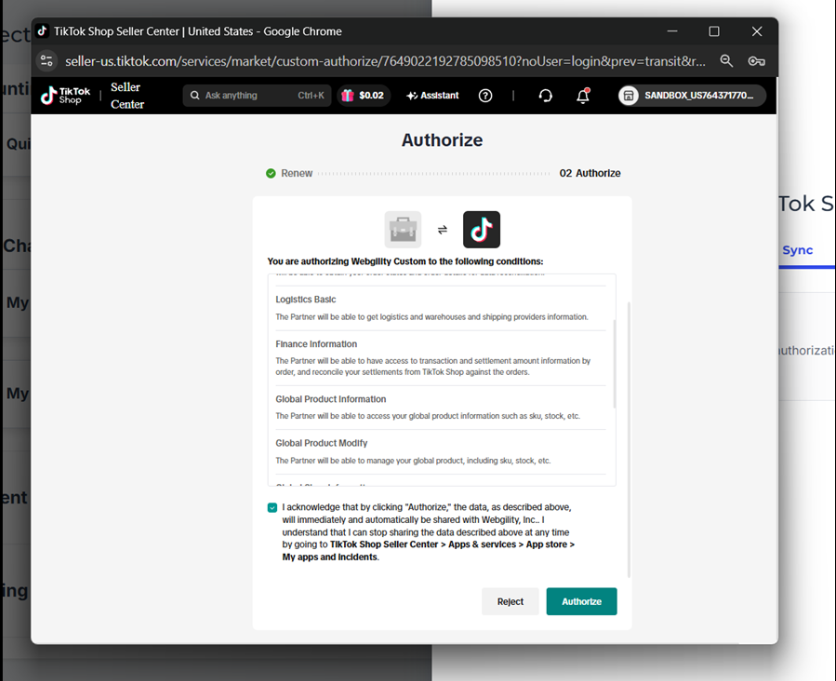Click the browser address bar URL
Screen dimensions: 836x681
point(385,61)
